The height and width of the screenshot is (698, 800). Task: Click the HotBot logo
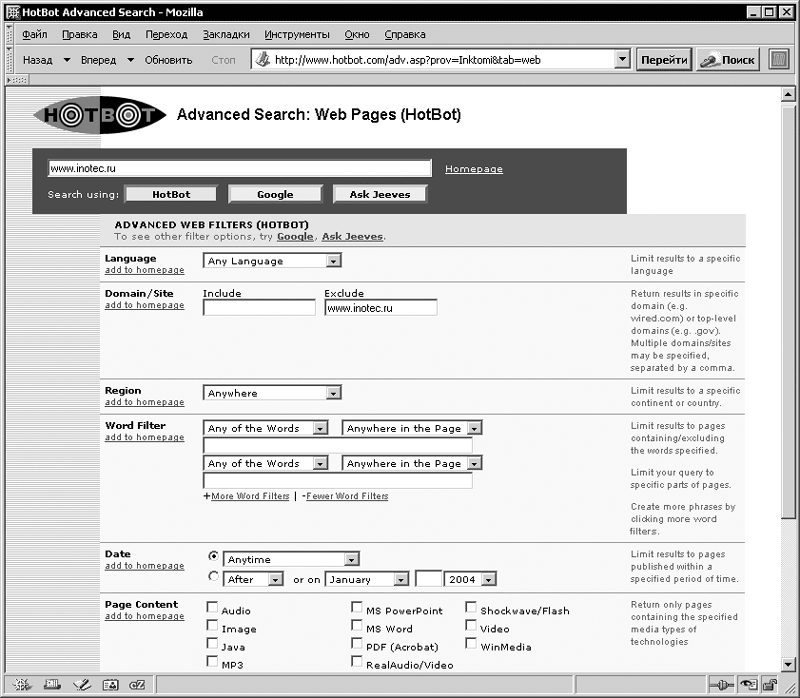point(100,115)
